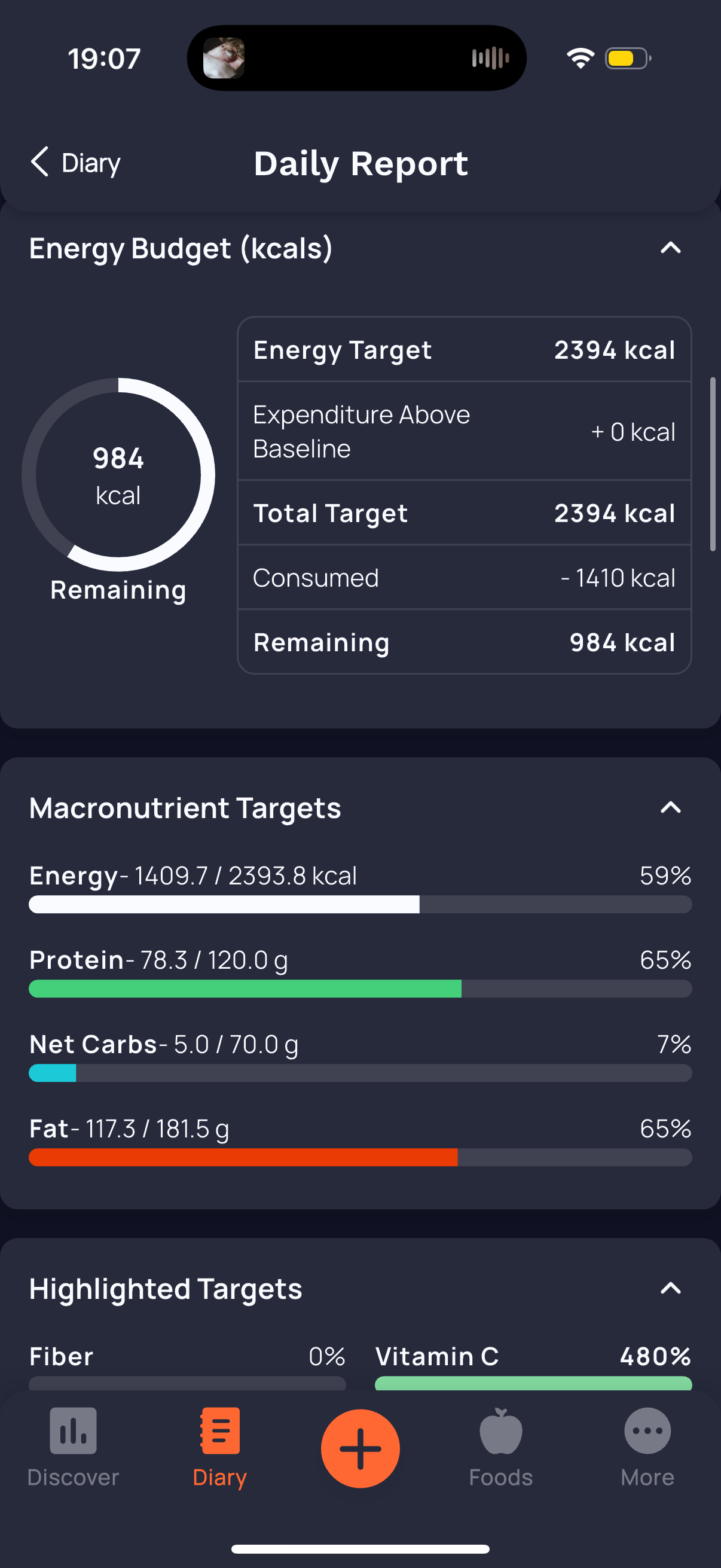Tap the Wi-Fi status icon
Screen dimensions: 721x1568
tap(580, 58)
